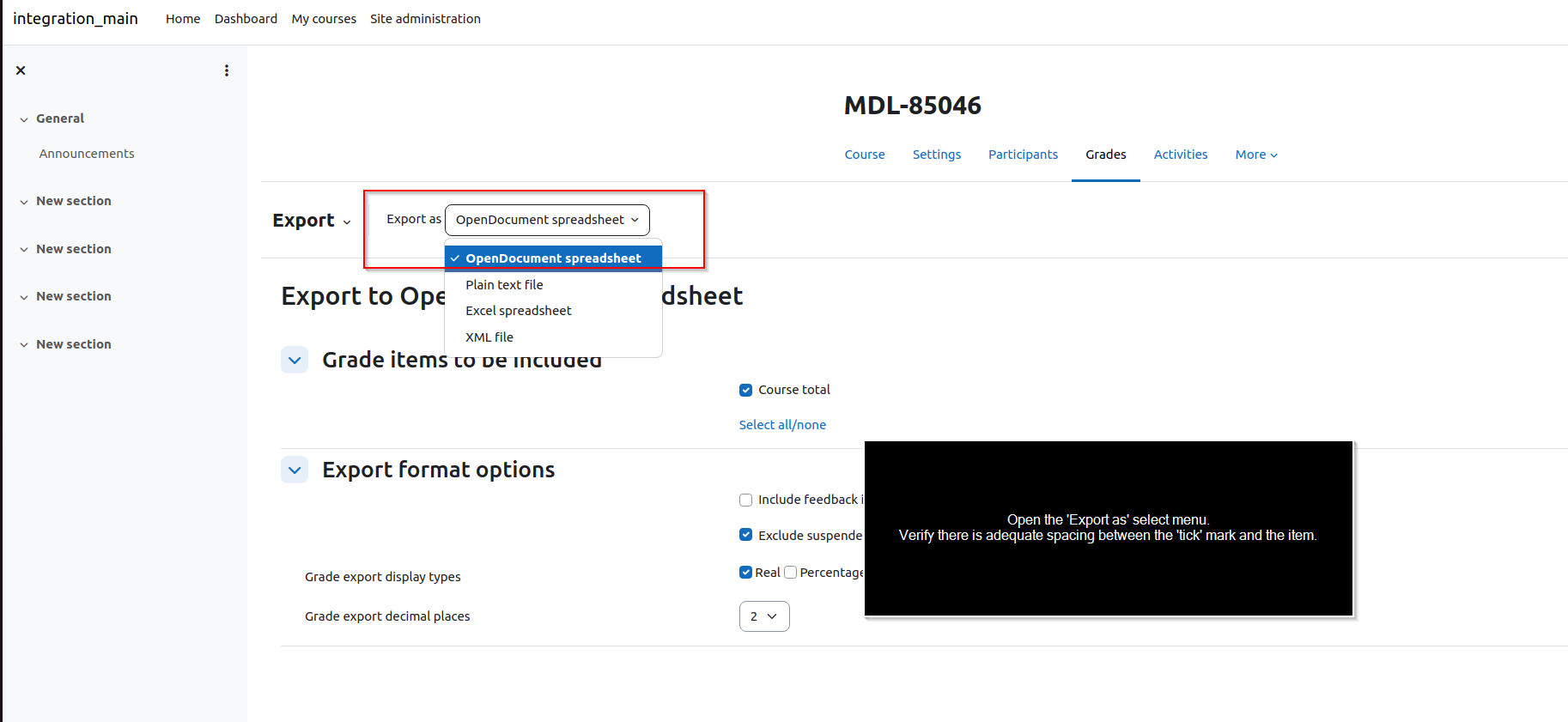Open the Dashboard
1568x722 pixels.
coord(246,19)
